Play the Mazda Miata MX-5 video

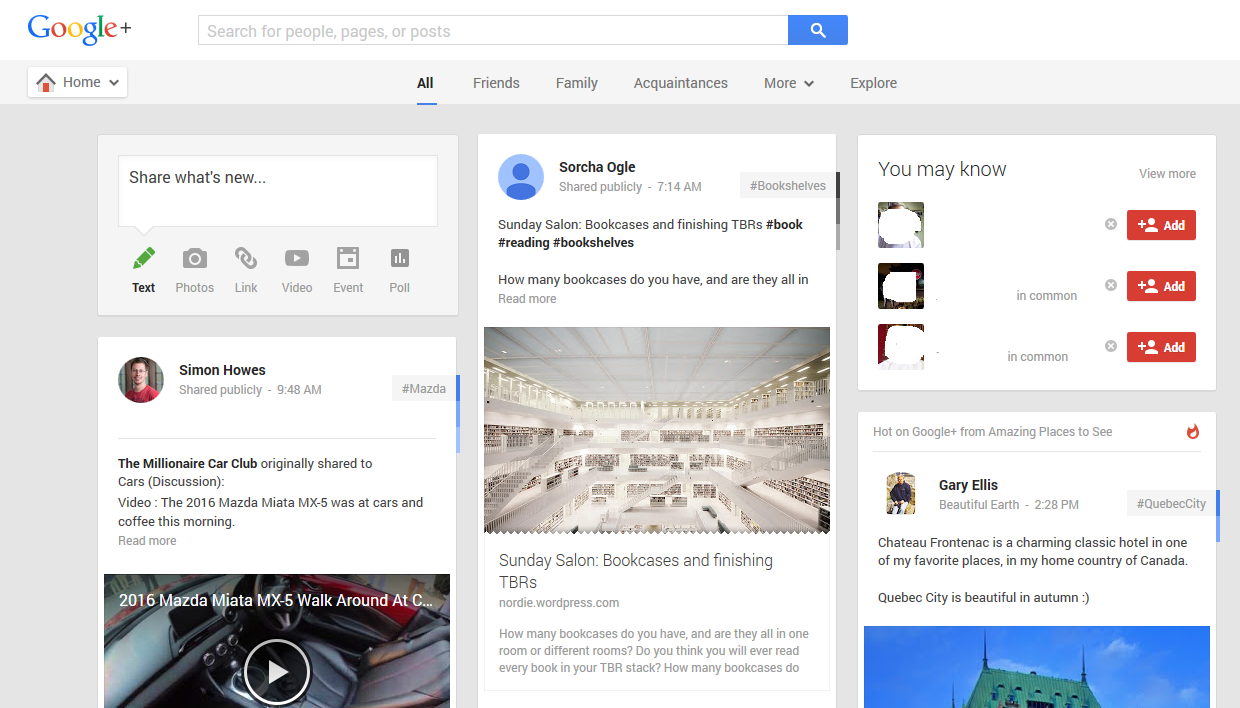(277, 672)
